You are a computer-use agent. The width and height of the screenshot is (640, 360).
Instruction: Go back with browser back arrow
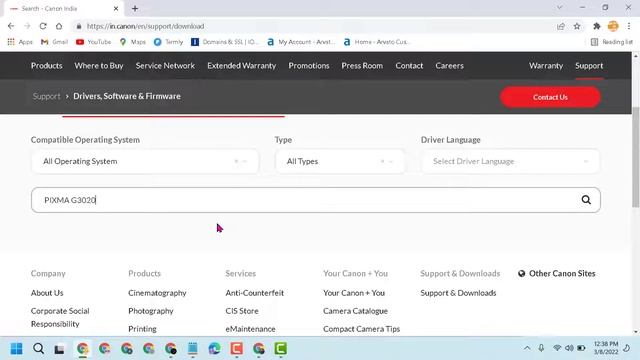(x=11, y=26)
